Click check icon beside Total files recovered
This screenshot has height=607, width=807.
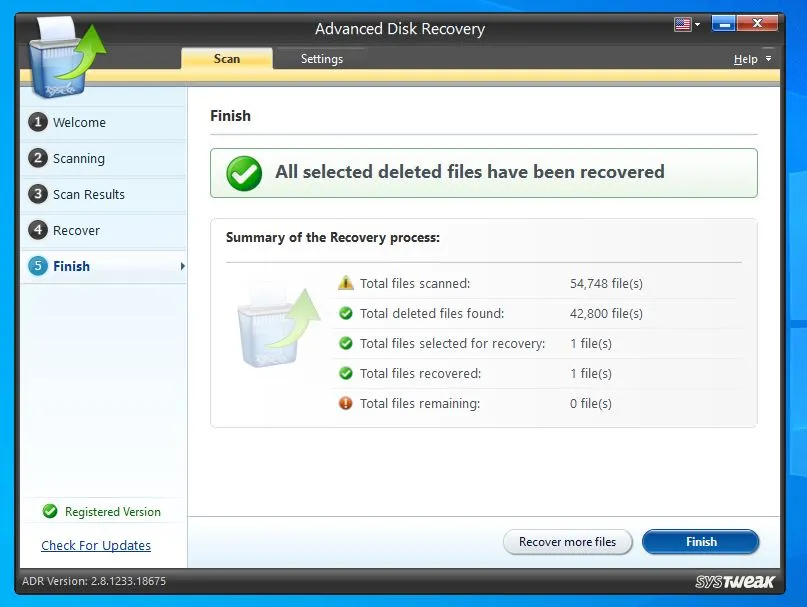[346, 373]
